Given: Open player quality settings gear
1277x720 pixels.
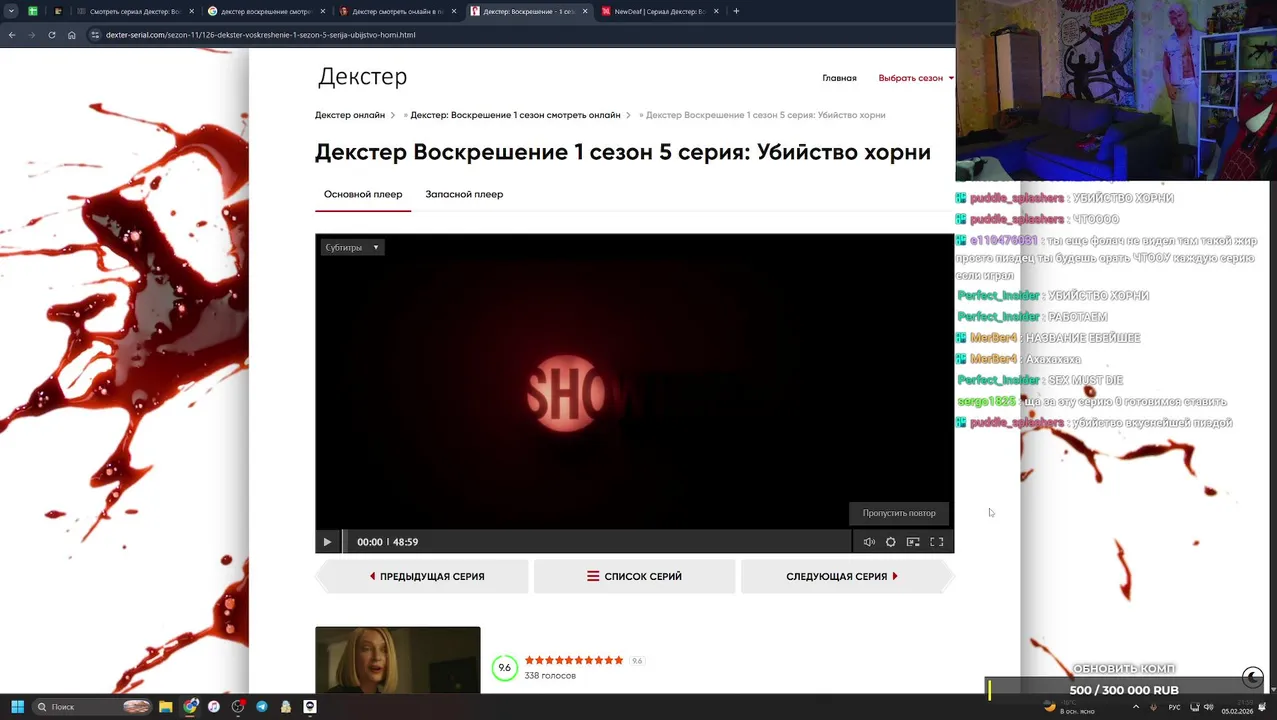Looking at the screenshot, I should (891, 542).
